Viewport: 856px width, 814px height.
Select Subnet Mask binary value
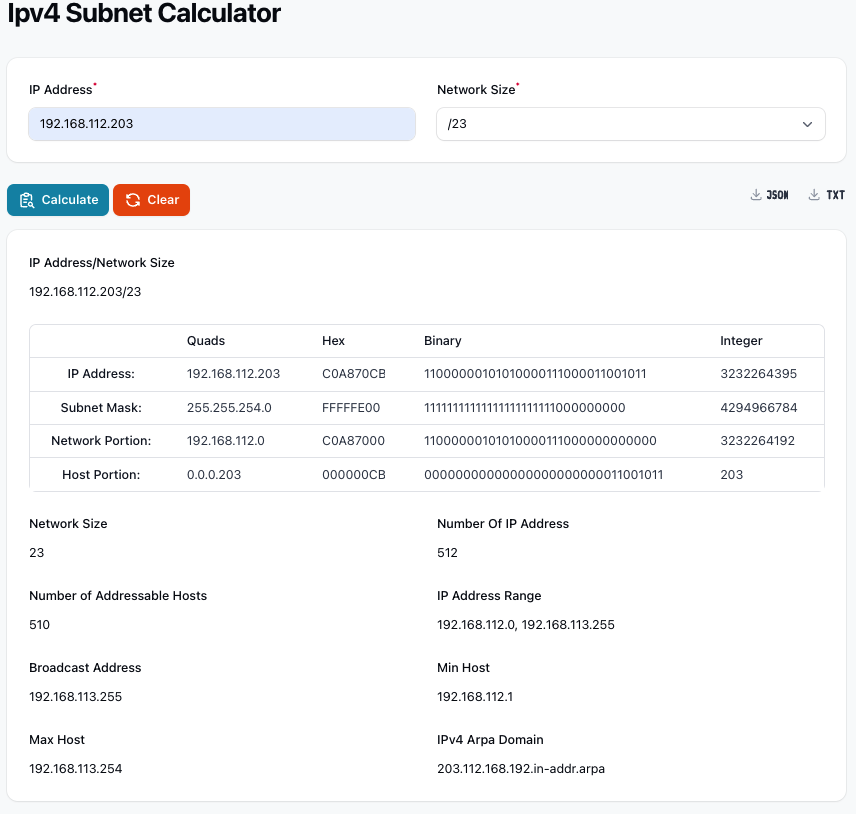pyautogui.click(x=525, y=408)
